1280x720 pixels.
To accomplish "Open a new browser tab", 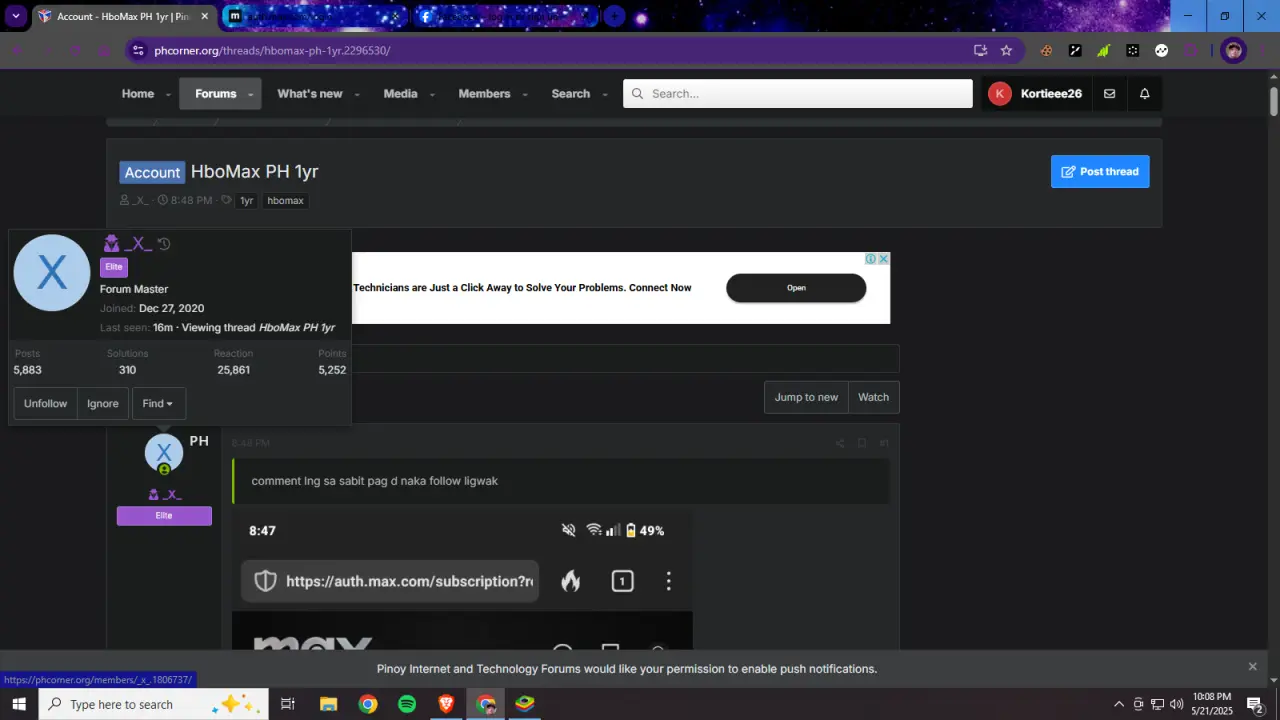I will [x=614, y=16].
